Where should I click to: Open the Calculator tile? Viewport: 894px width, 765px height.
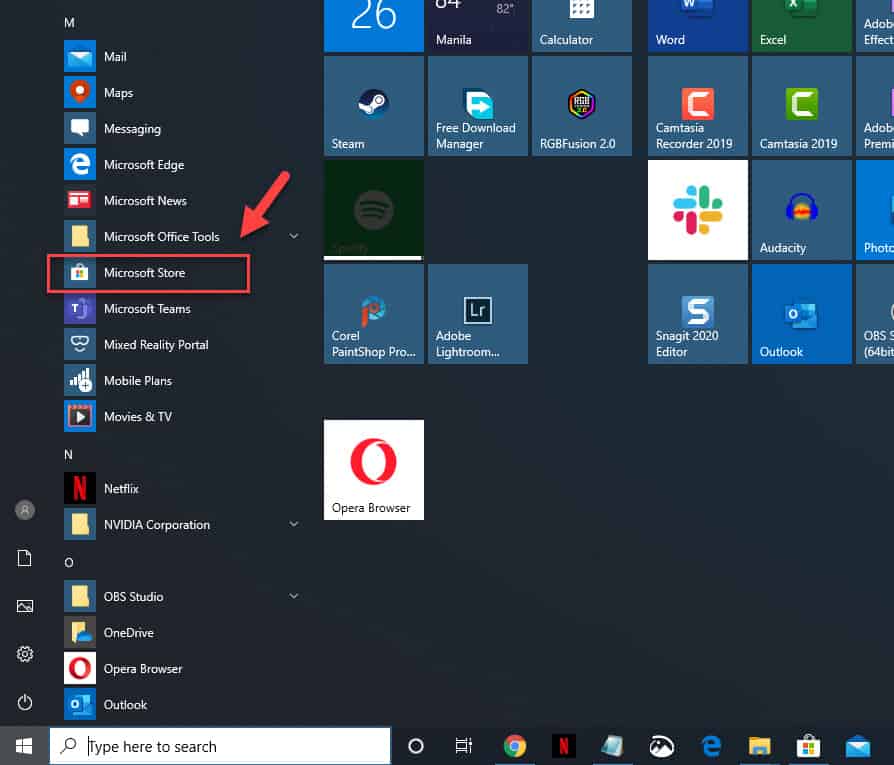click(x=582, y=26)
